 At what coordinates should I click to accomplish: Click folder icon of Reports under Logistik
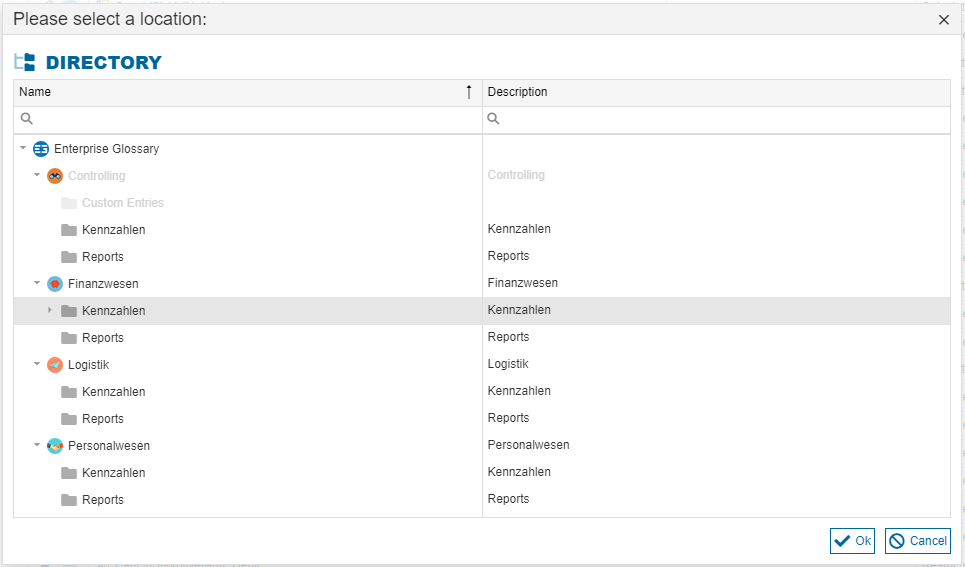coord(69,419)
